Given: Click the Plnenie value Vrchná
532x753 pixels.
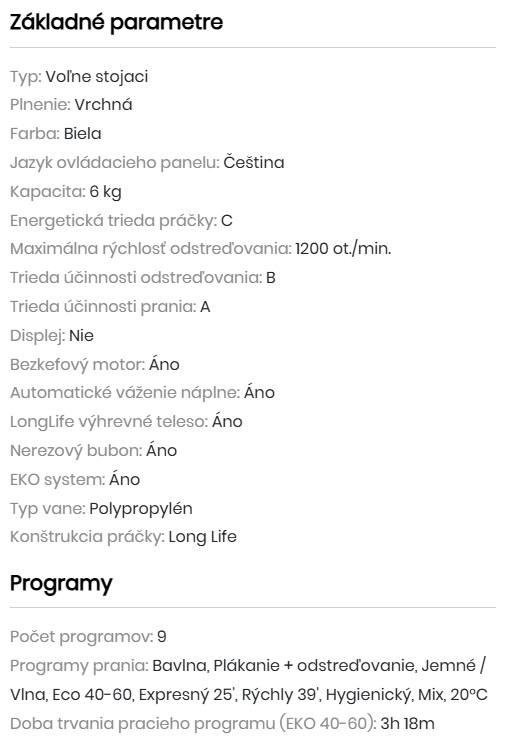Looking at the screenshot, I should 103,105.
